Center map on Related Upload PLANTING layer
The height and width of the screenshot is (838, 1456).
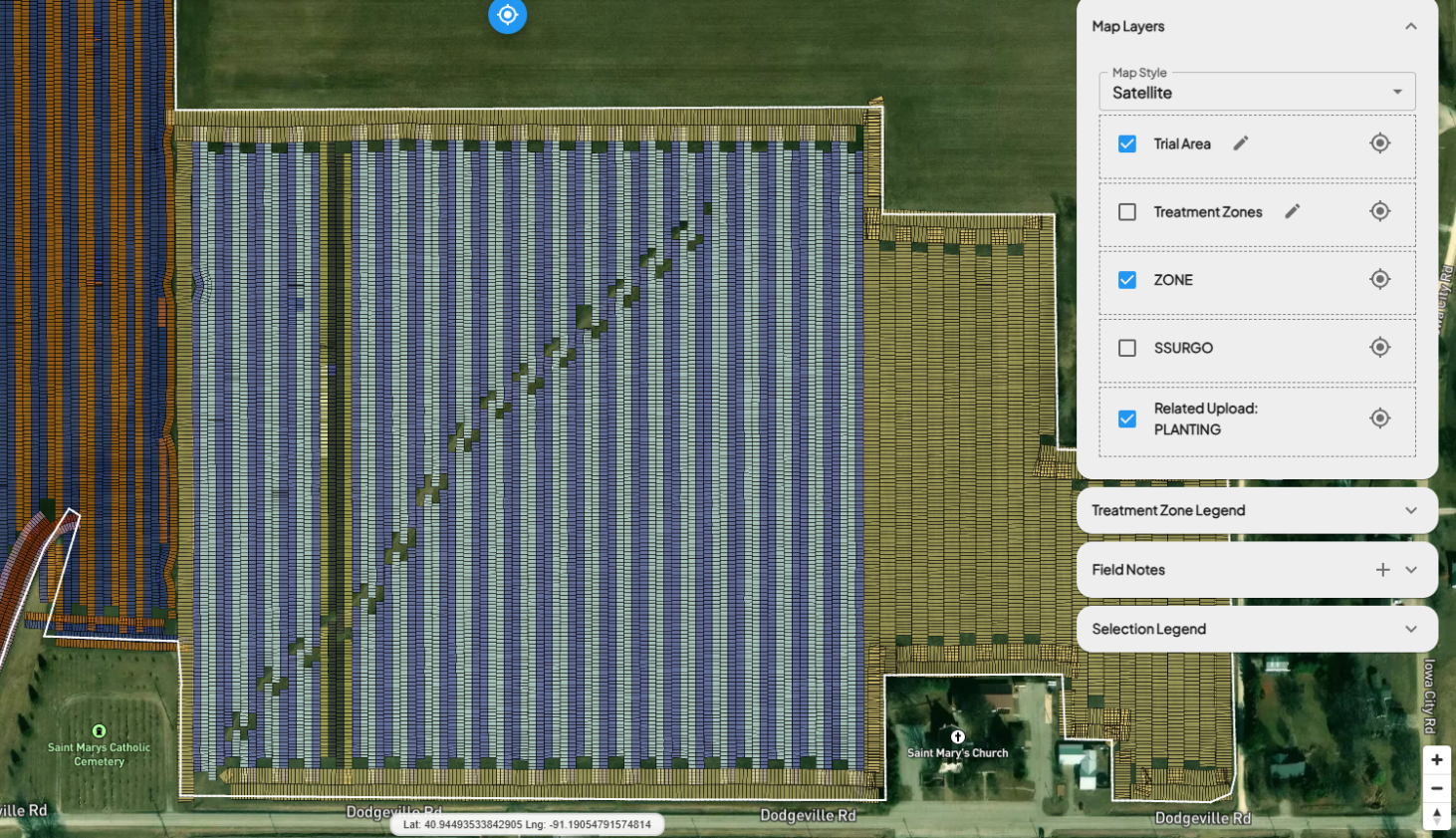(x=1379, y=419)
